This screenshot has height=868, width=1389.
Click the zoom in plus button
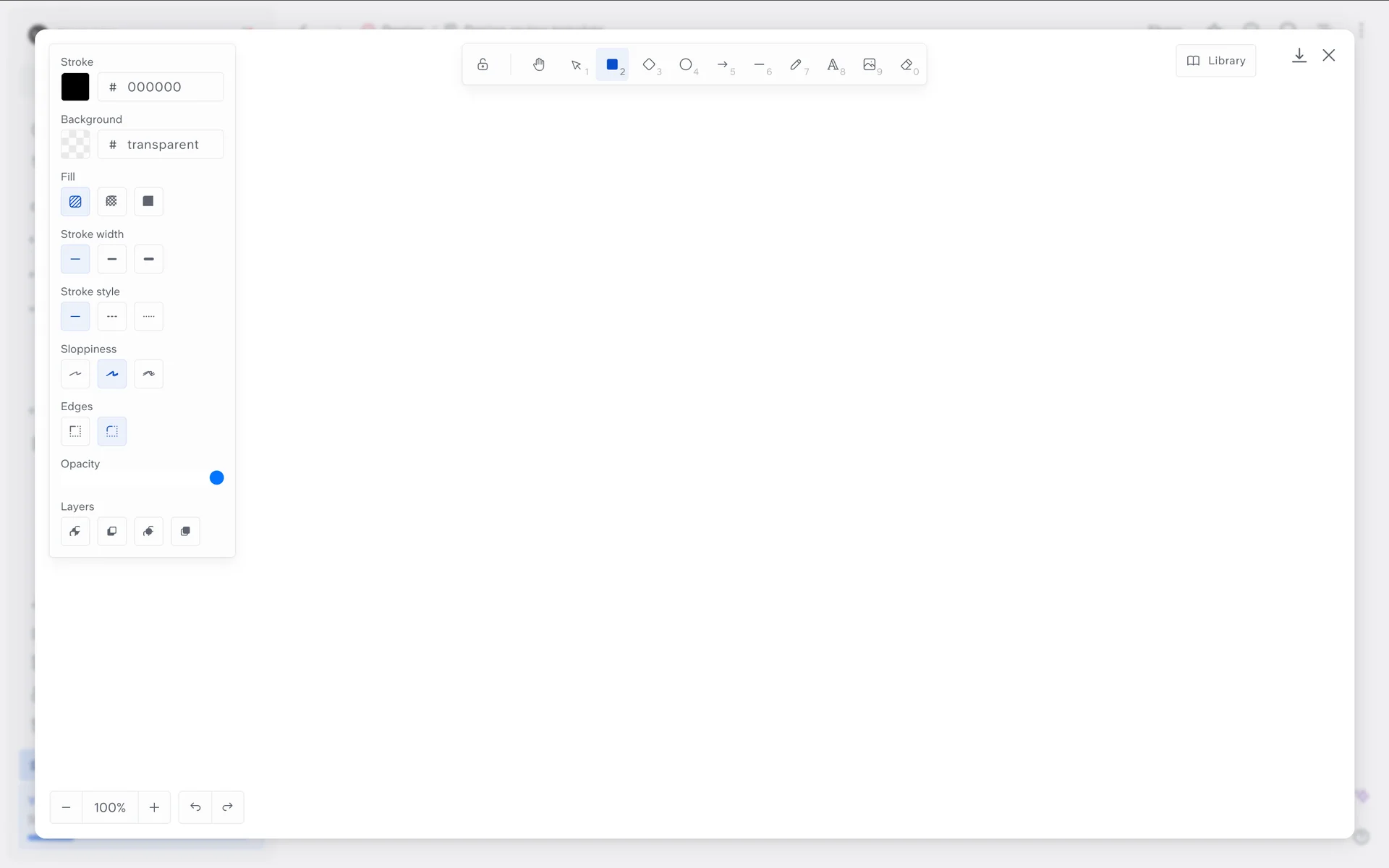(154, 807)
